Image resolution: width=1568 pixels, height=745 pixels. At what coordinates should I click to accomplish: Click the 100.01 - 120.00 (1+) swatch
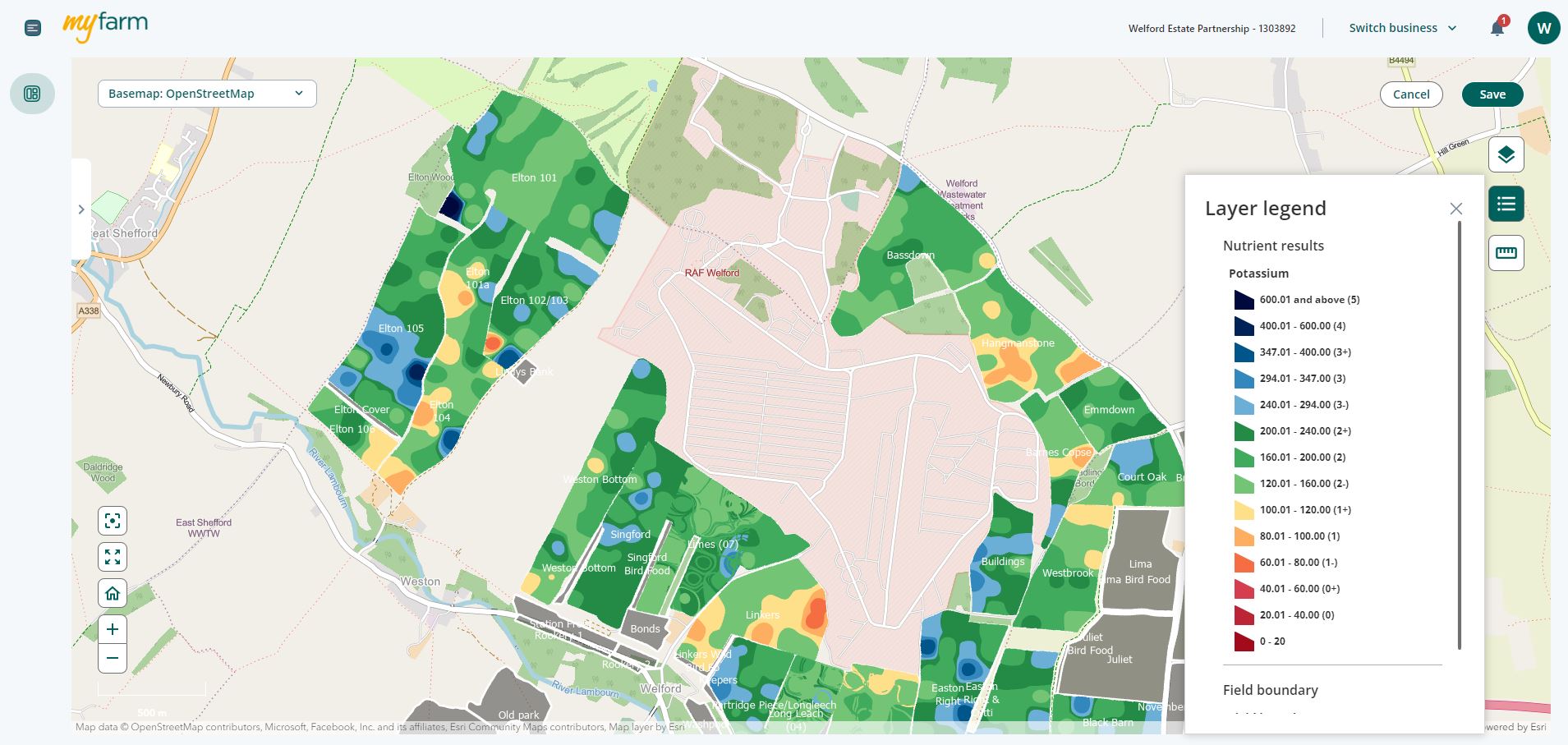pyautogui.click(x=1244, y=510)
